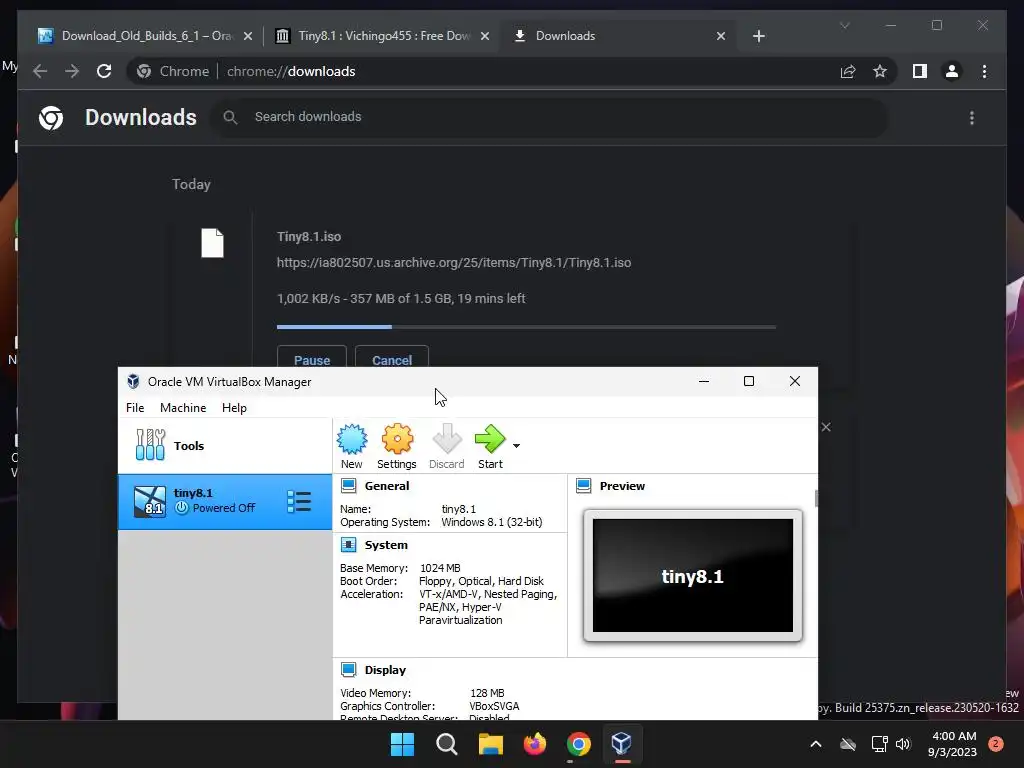Go forward in Chrome
The image size is (1024, 768).
72,71
